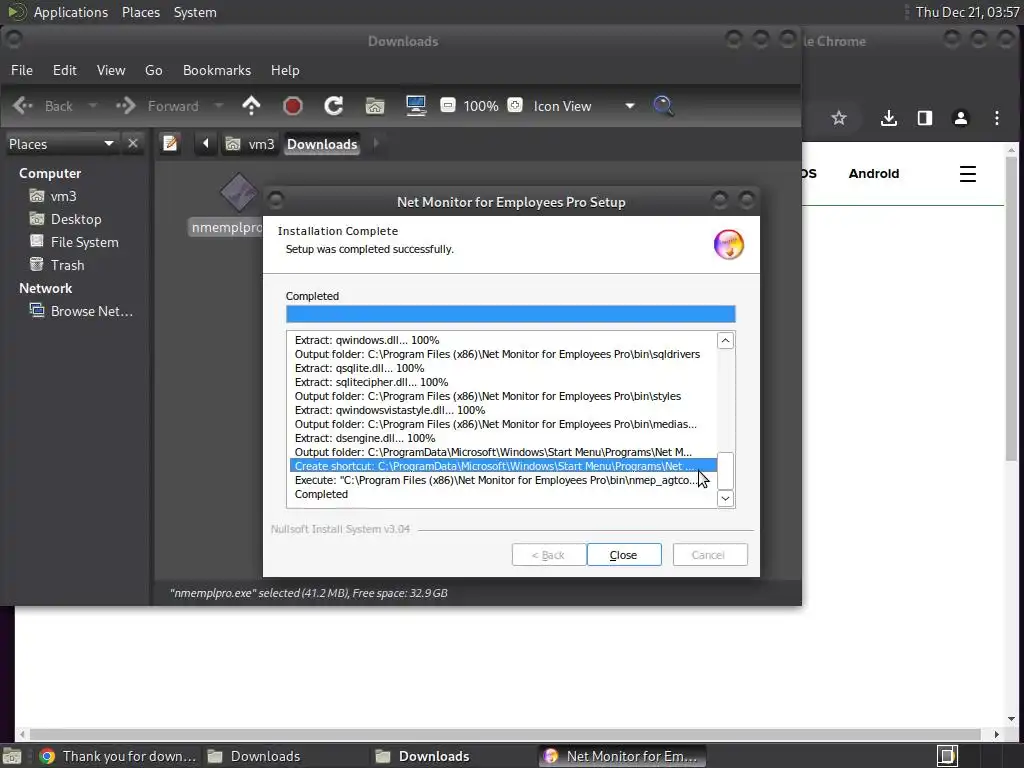Viewport: 1024px width, 768px height.
Task: Select the 'Execute:' nmep_agtco log line
Action: pyautogui.click(x=496, y=480)
